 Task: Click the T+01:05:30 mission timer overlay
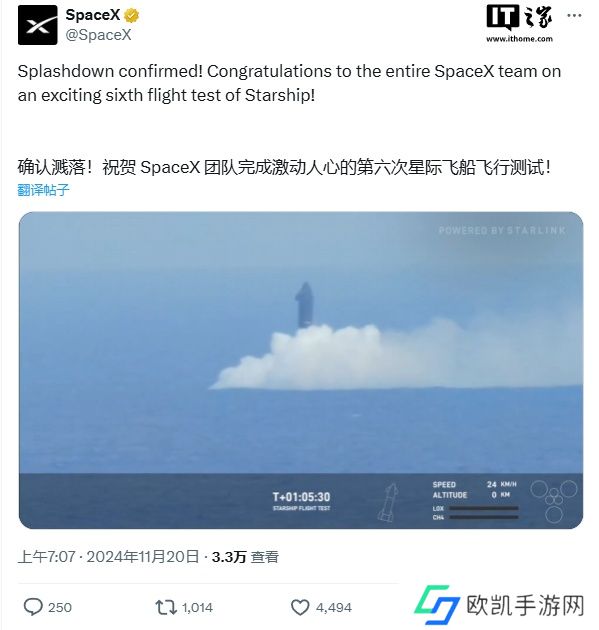[301, 497]
